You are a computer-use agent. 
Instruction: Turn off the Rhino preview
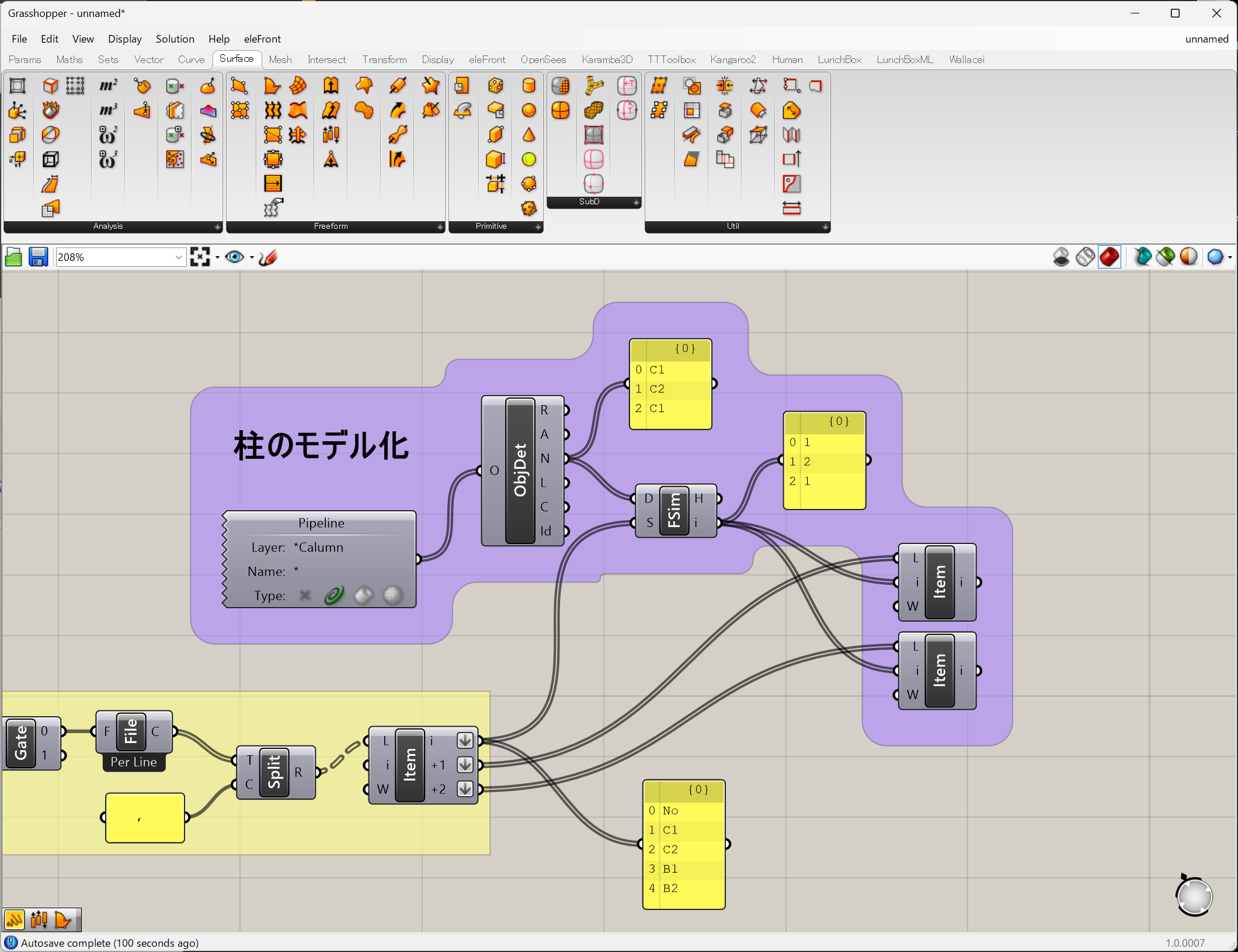tap(1061, 257)
